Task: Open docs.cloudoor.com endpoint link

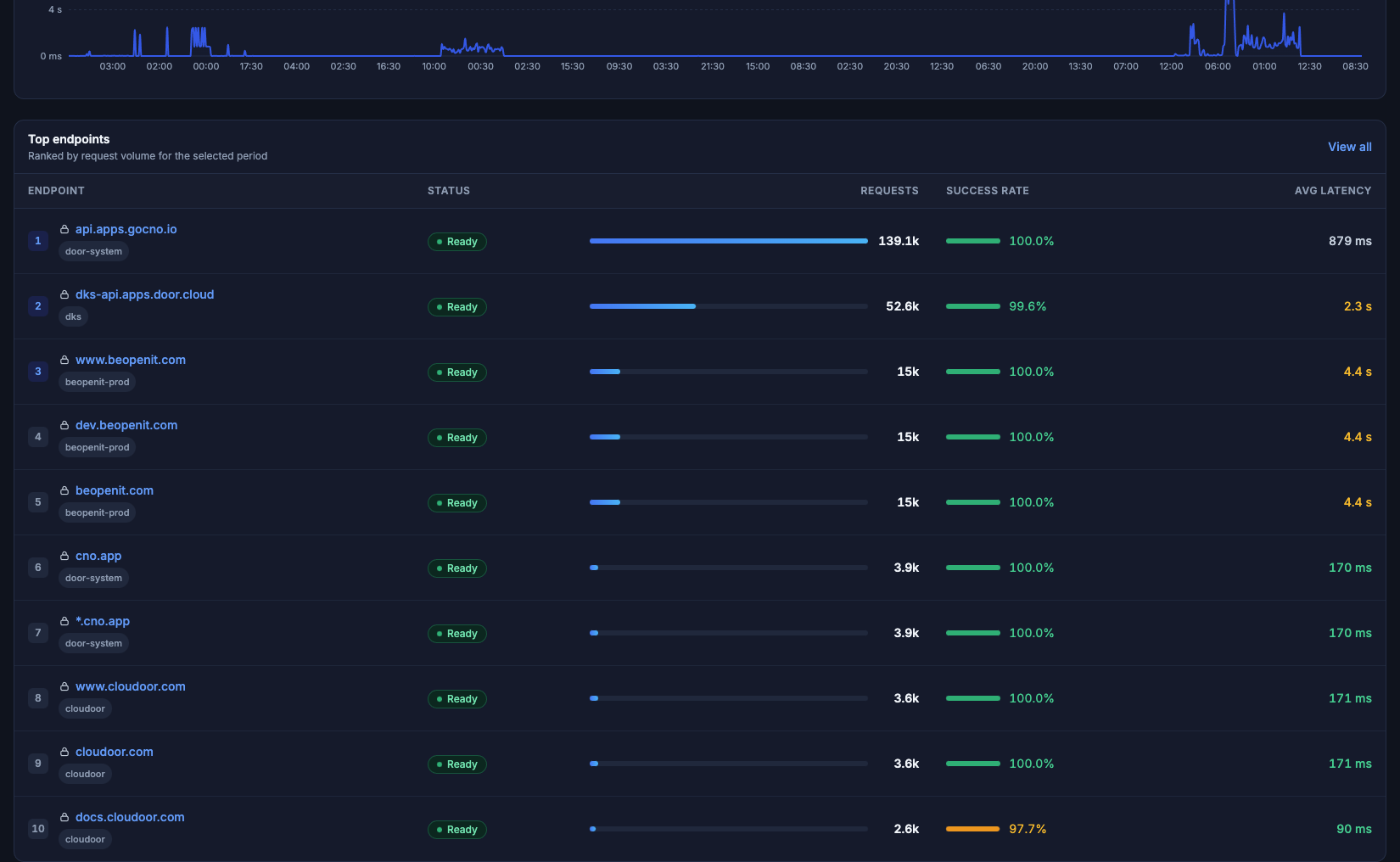Action: click(x=130, y=817)
